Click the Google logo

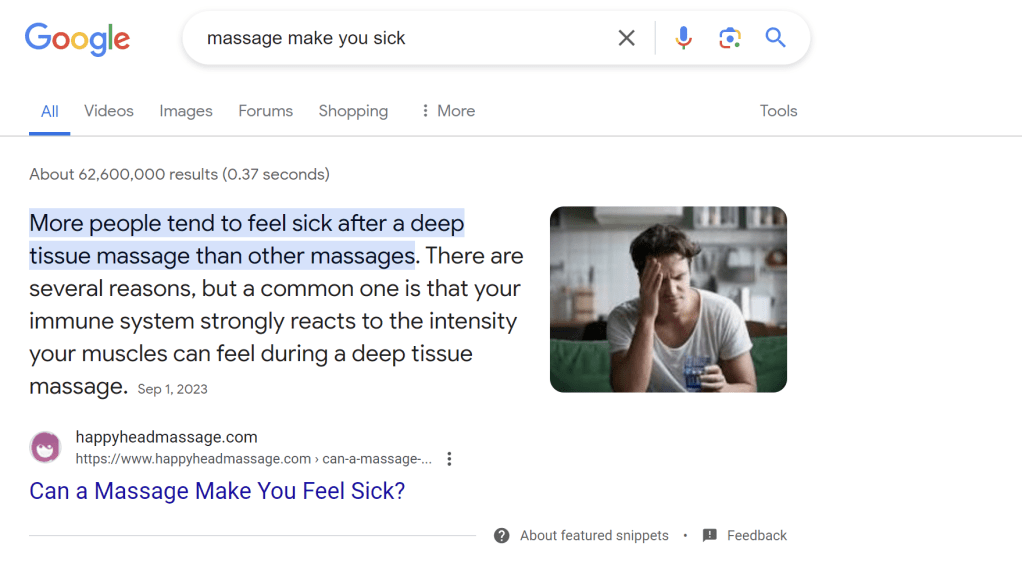(77, 39)
